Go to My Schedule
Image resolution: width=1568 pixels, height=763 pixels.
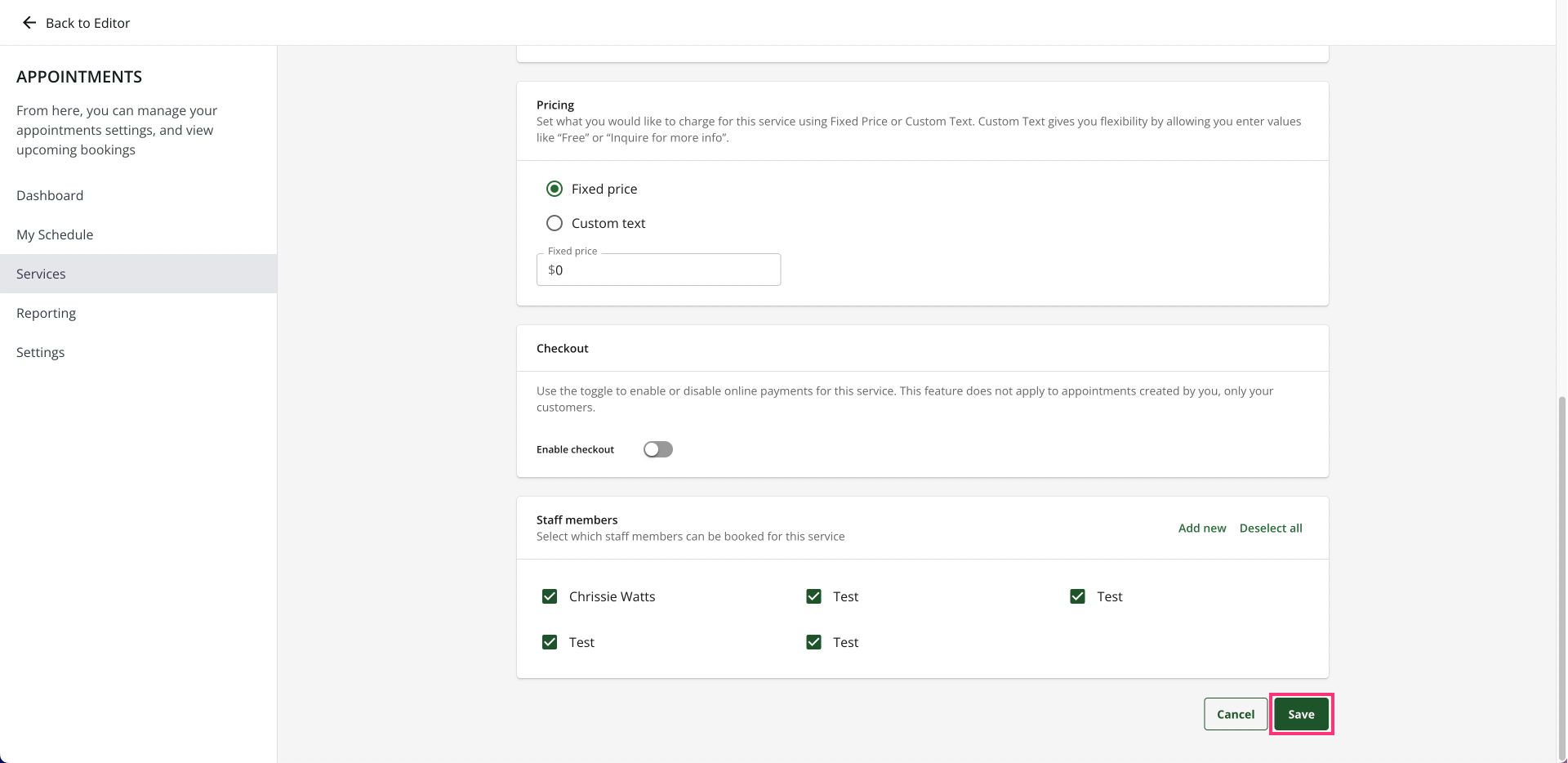coord(55,234)
